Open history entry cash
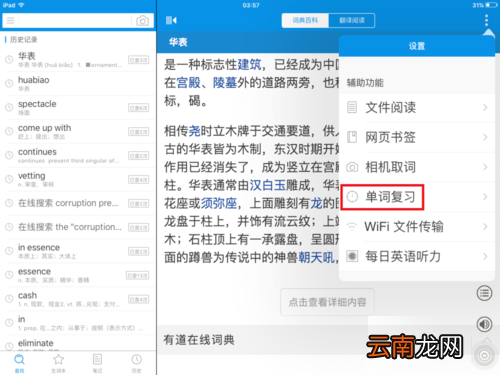500x375 pixels. pos(78,299)
